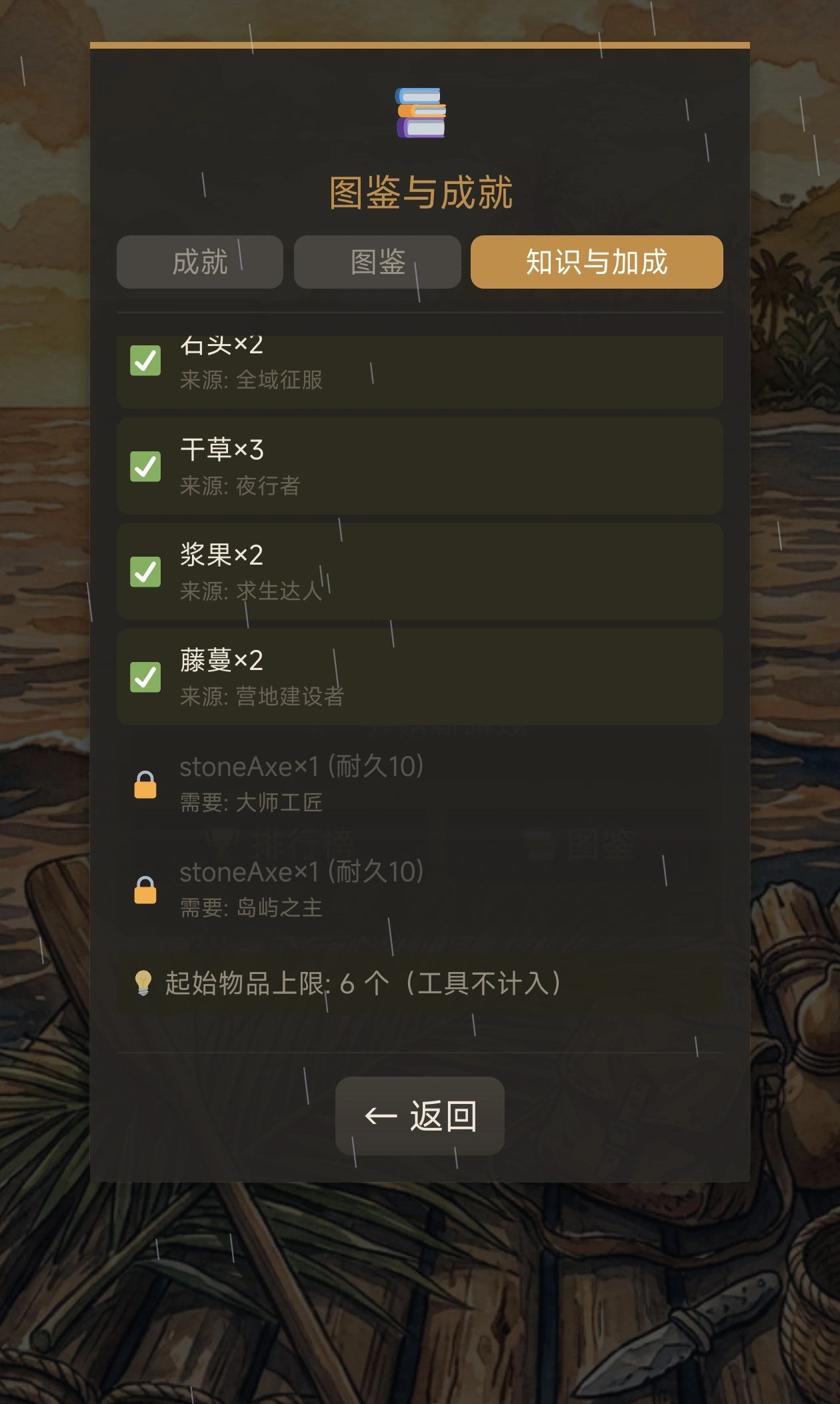Click the left arrow on 返回 button

tap(381, 1115)
